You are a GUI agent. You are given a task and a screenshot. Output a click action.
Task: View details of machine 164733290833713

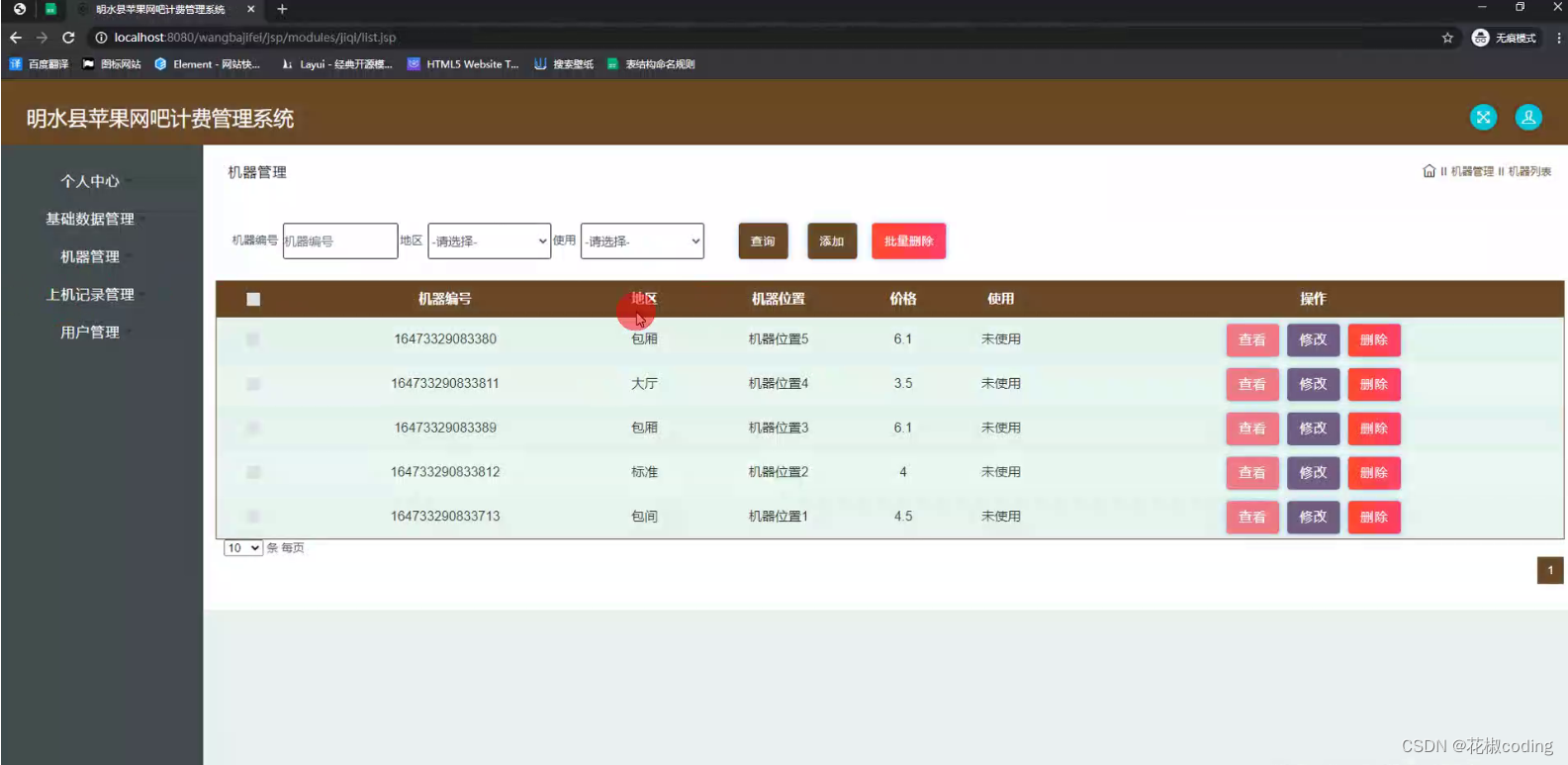tap(1252, 517)
